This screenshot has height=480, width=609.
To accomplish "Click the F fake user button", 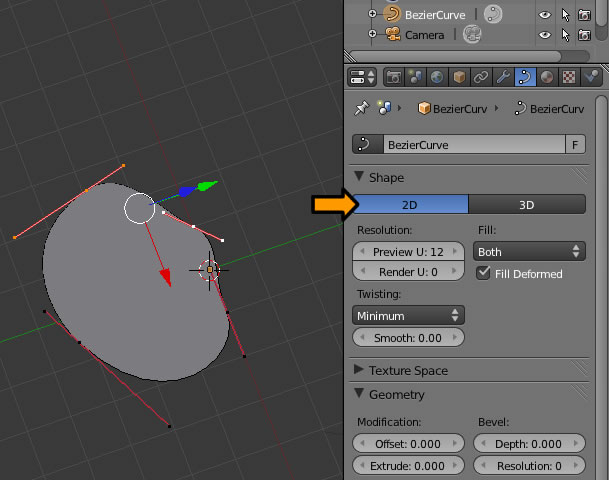I will click(575, 145).
